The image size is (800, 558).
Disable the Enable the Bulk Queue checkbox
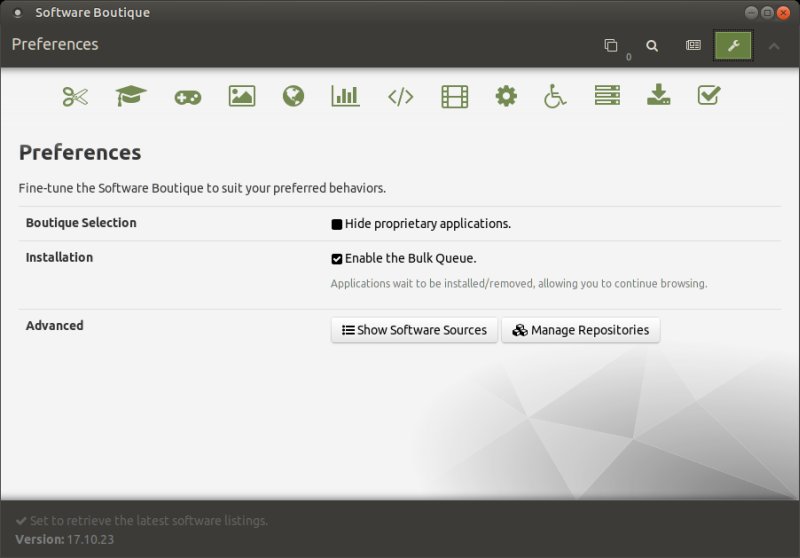pyautogui.click(x=337, y=259)
